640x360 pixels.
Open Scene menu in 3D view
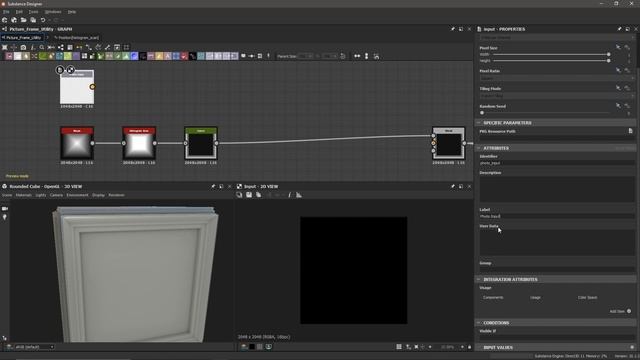point(7,195)
